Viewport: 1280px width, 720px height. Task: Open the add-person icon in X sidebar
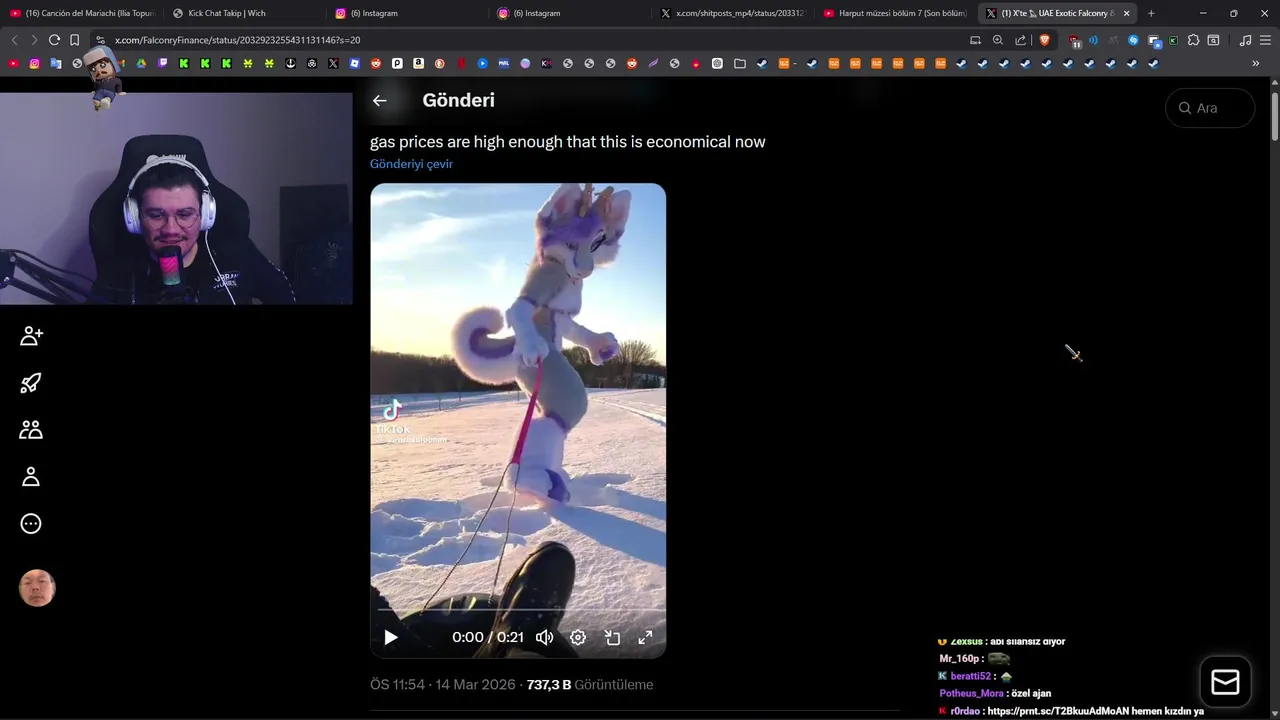[31, 336]
